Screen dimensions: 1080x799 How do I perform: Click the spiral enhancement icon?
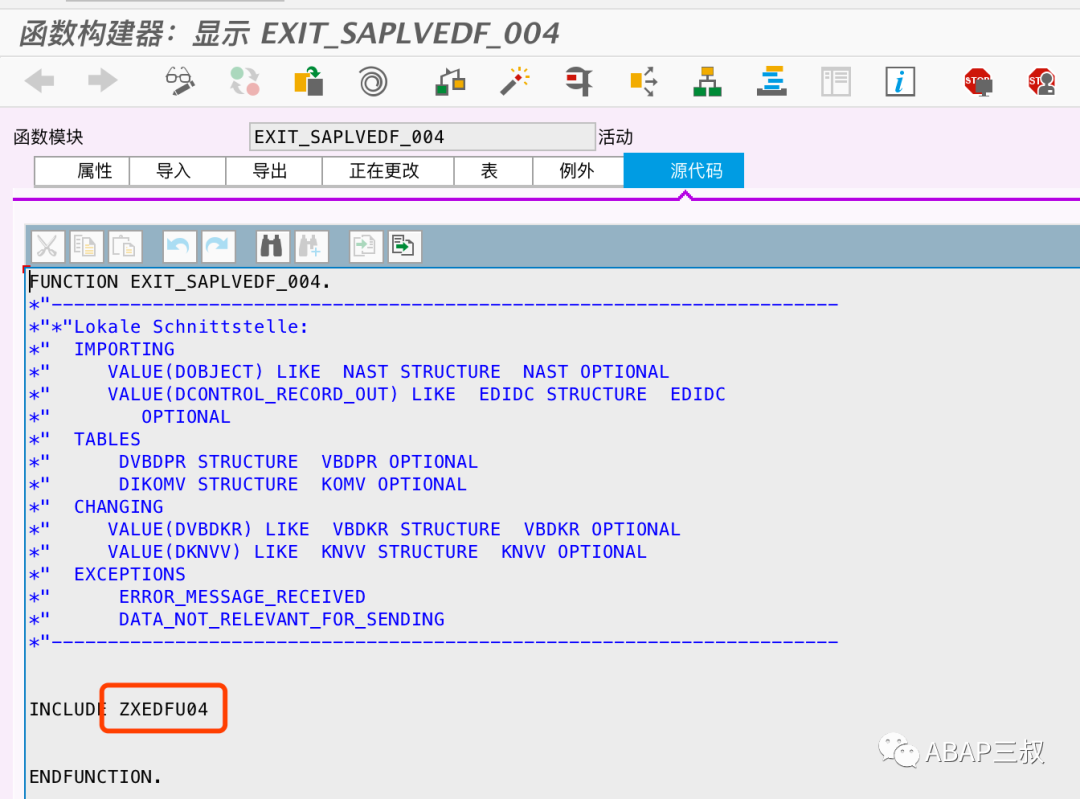pos(373,81)
